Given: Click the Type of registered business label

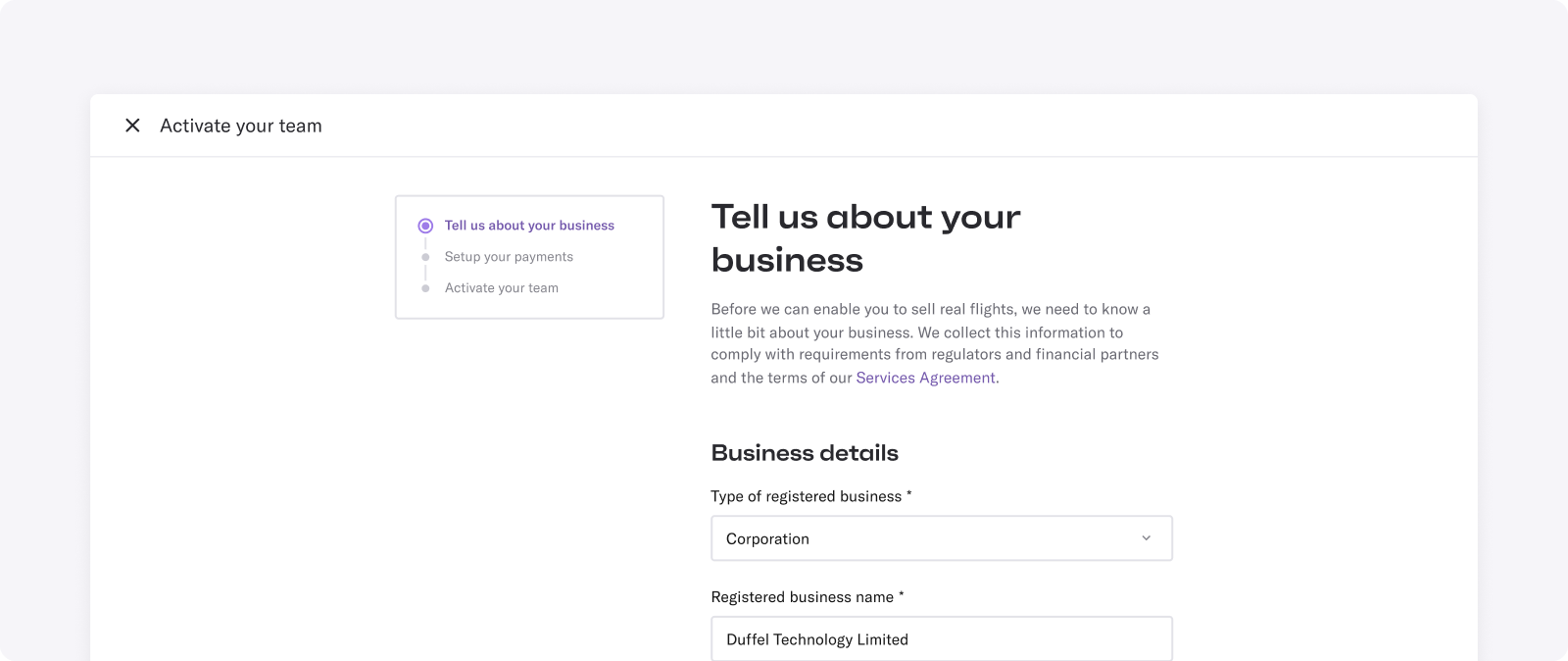Looking at the screenshot, I should (811, 496).
